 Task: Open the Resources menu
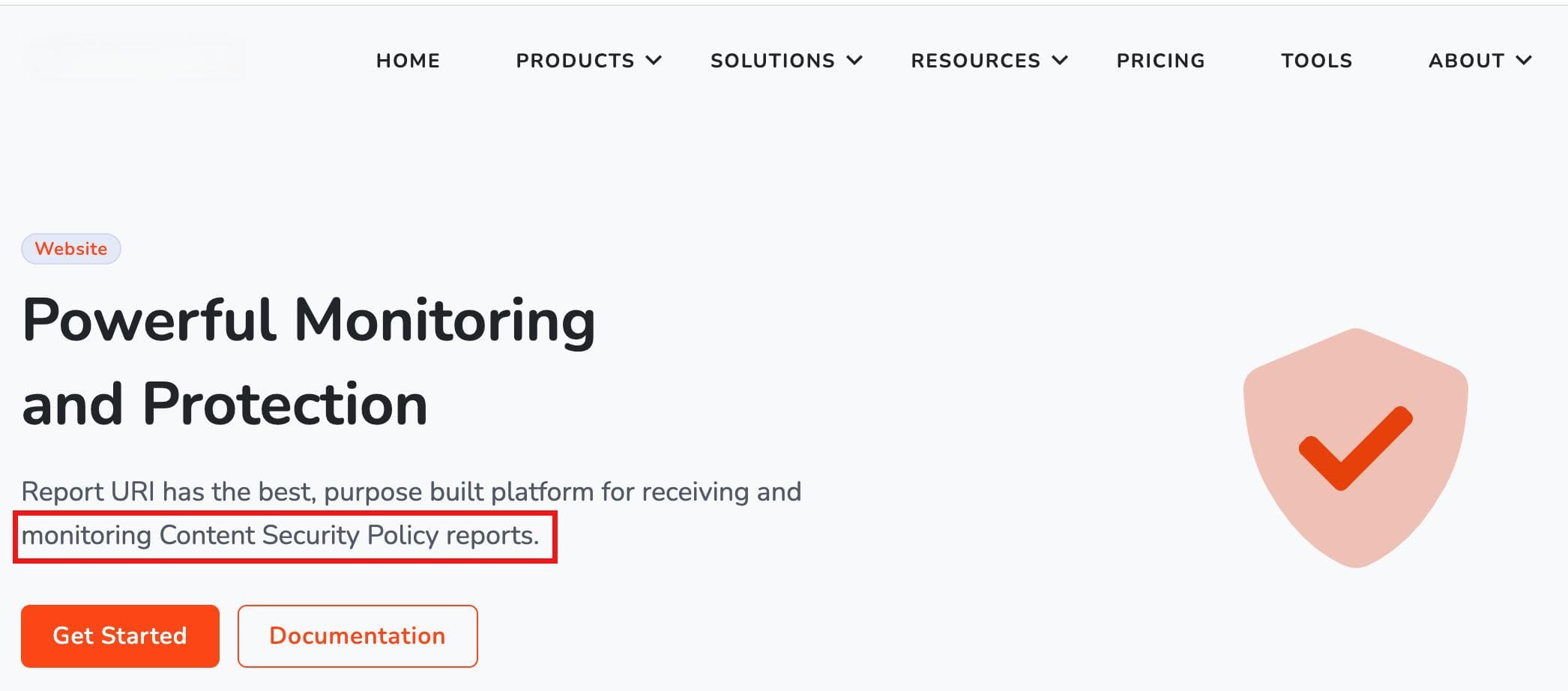(x=976, y=61)
